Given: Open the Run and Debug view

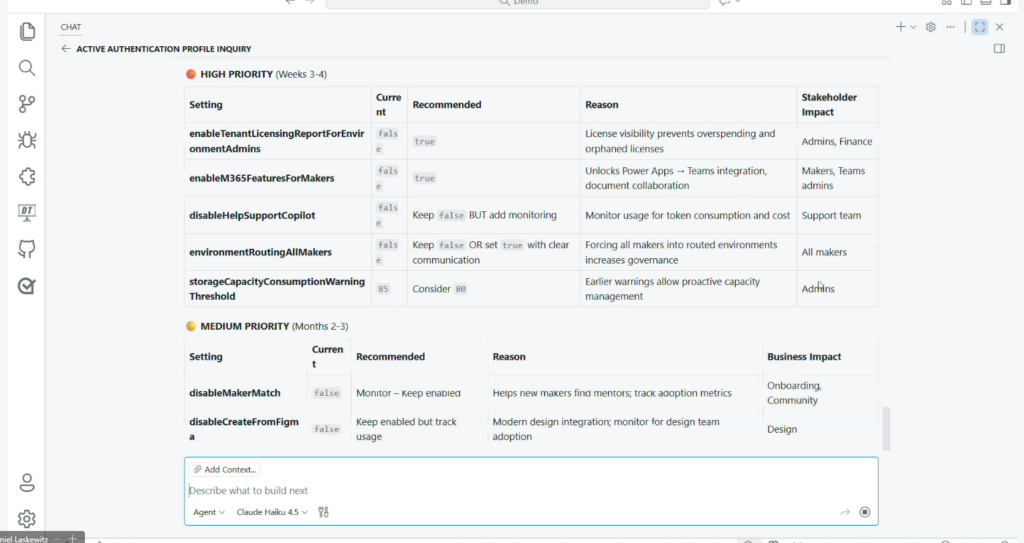Looking at the screenshot, I should point(27,140).
